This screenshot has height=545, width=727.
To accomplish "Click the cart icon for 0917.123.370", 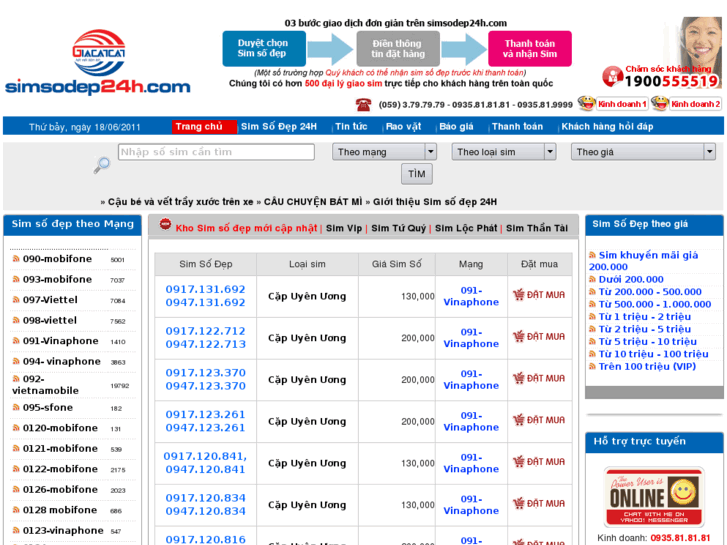I will 519,378.
